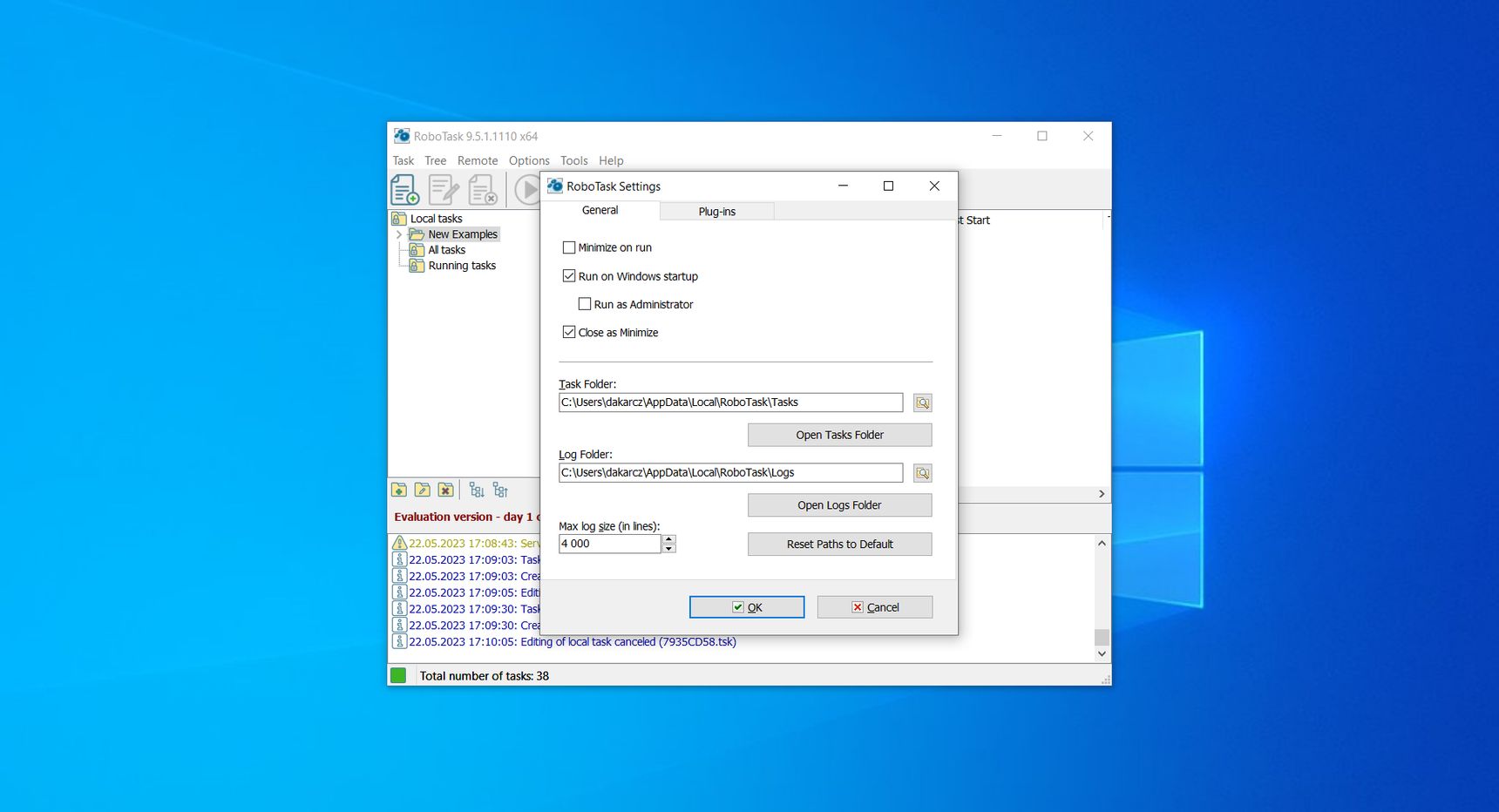Click info icon on first 17:09:03 log entry
The image size is (1499, 812).
[399, 559]
